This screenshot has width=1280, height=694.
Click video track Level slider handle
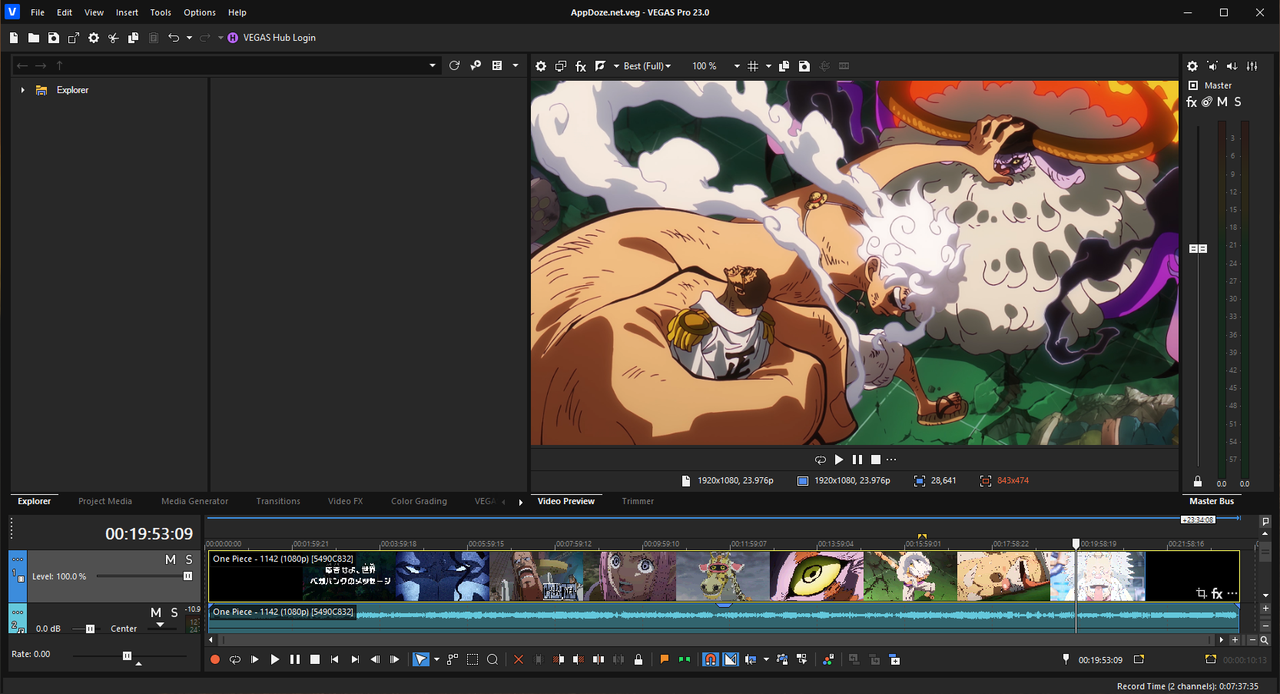(x=187, y=576)
